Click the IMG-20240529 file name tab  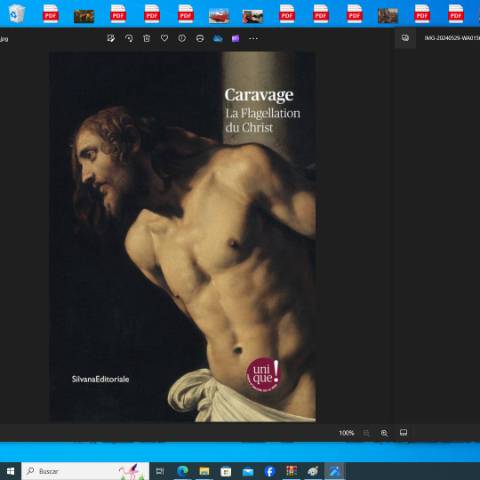click(452, 38)
